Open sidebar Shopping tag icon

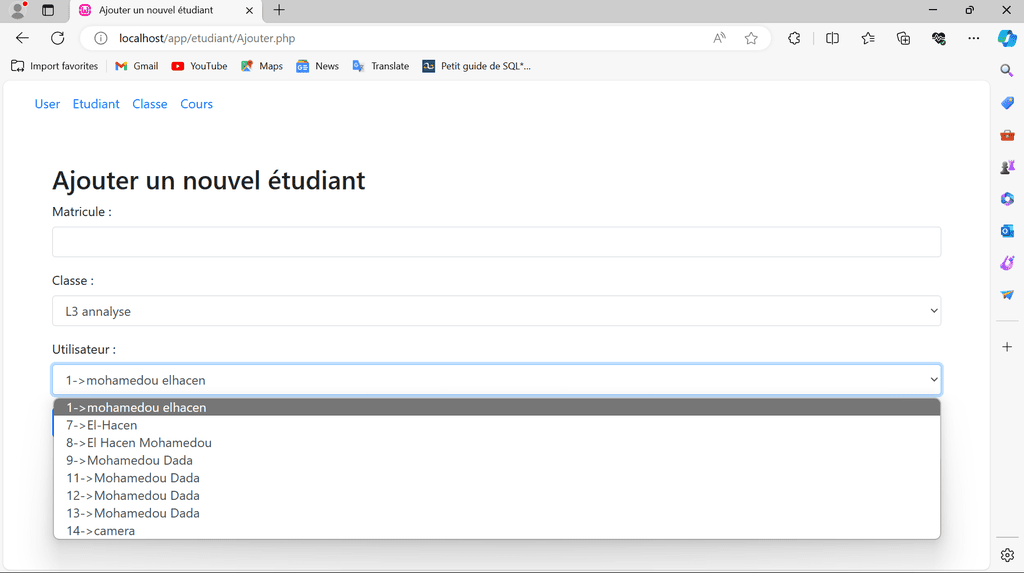1007,103
